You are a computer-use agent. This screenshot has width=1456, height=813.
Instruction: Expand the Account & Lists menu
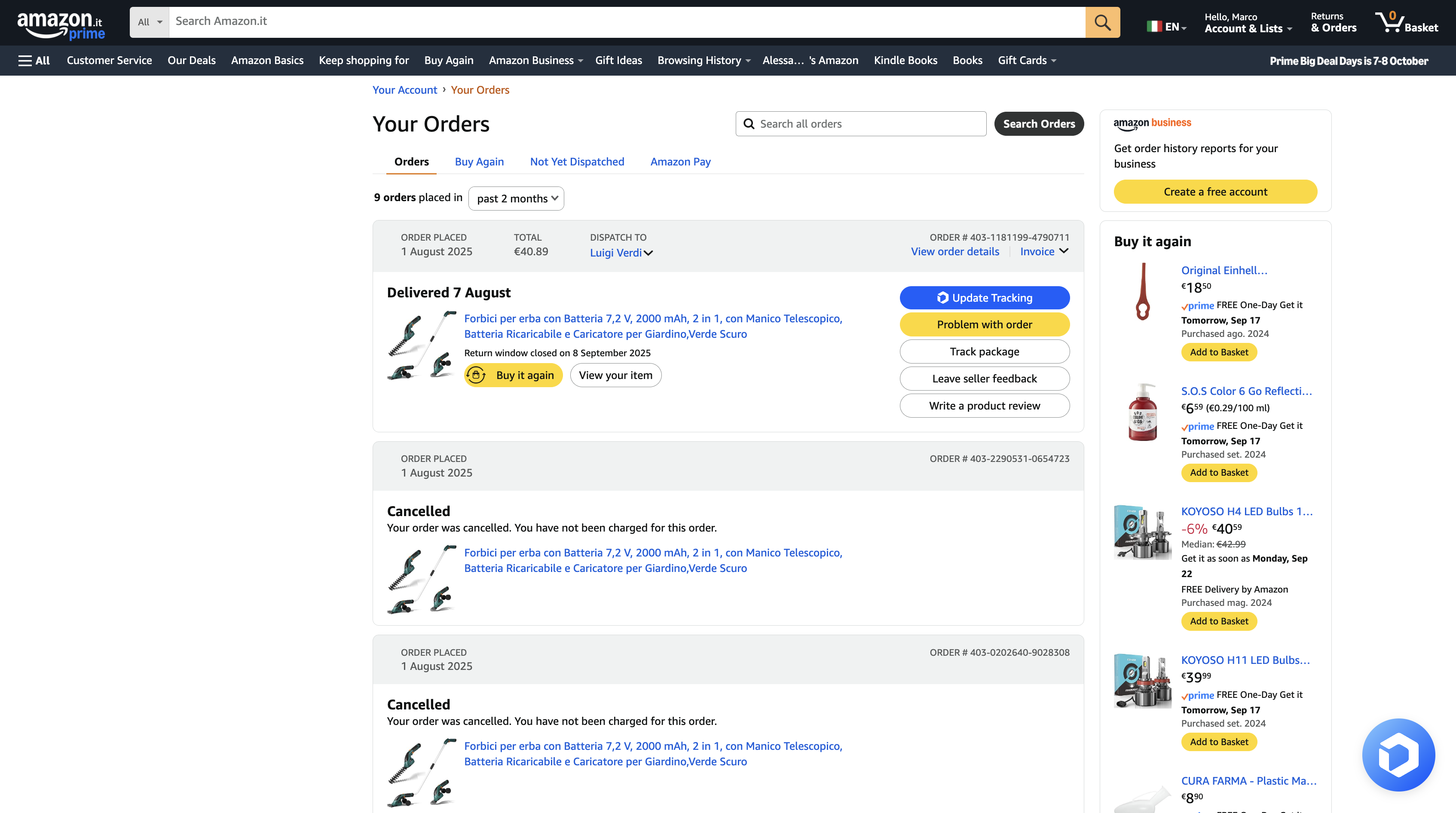point(1248,23)
